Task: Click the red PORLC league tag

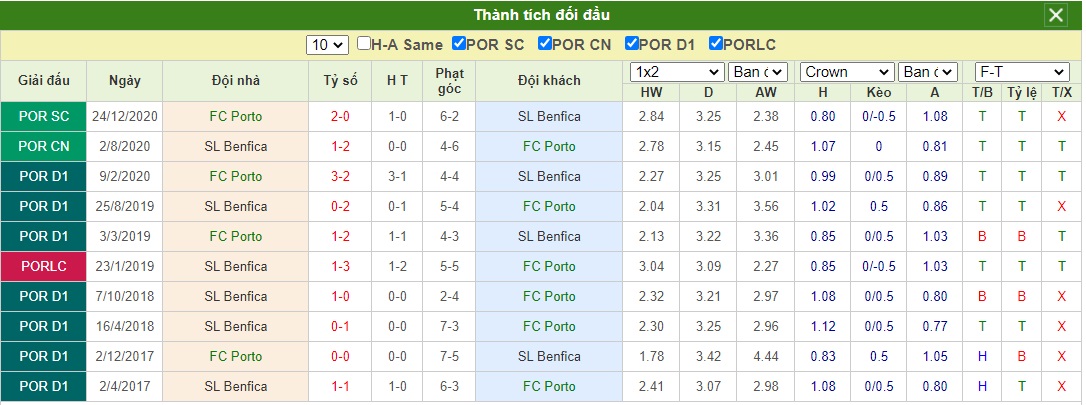Action: tap(44, 267)
